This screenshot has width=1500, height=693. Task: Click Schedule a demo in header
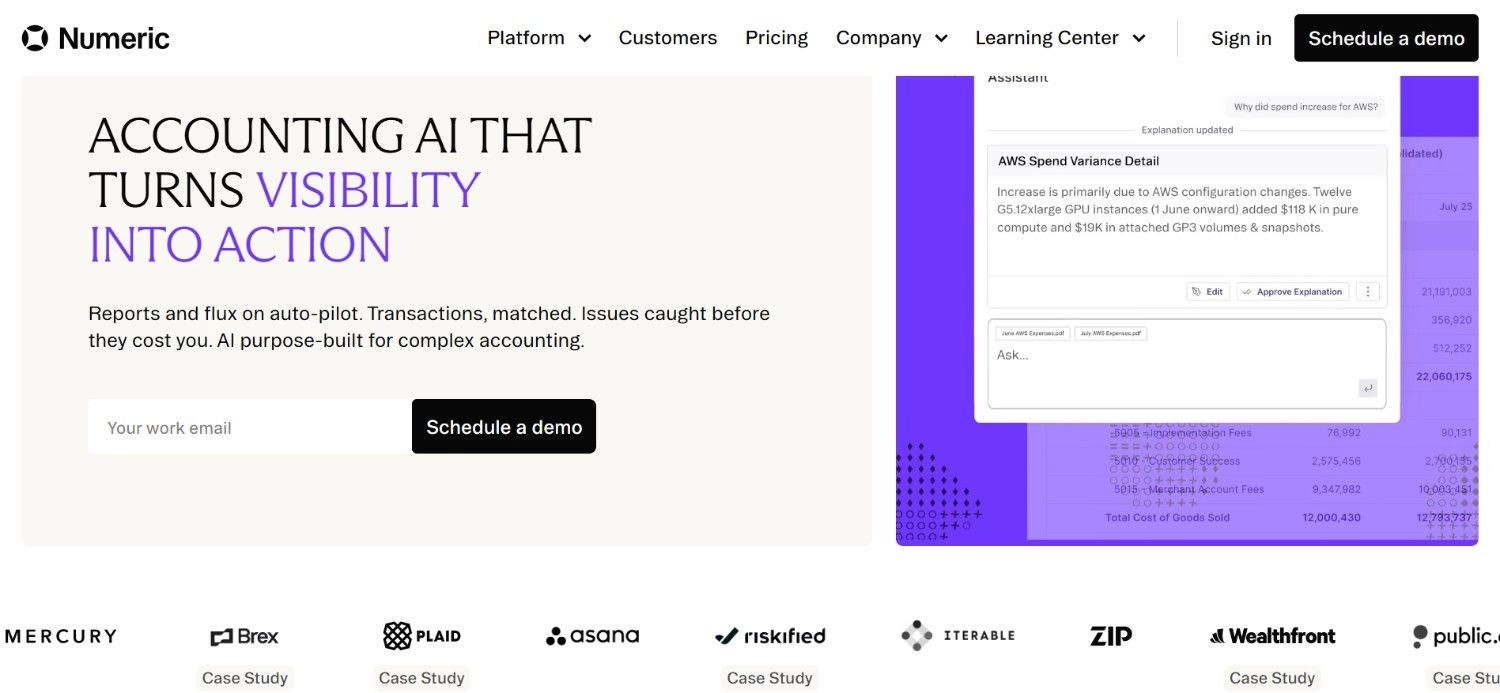coord(1386,38)
